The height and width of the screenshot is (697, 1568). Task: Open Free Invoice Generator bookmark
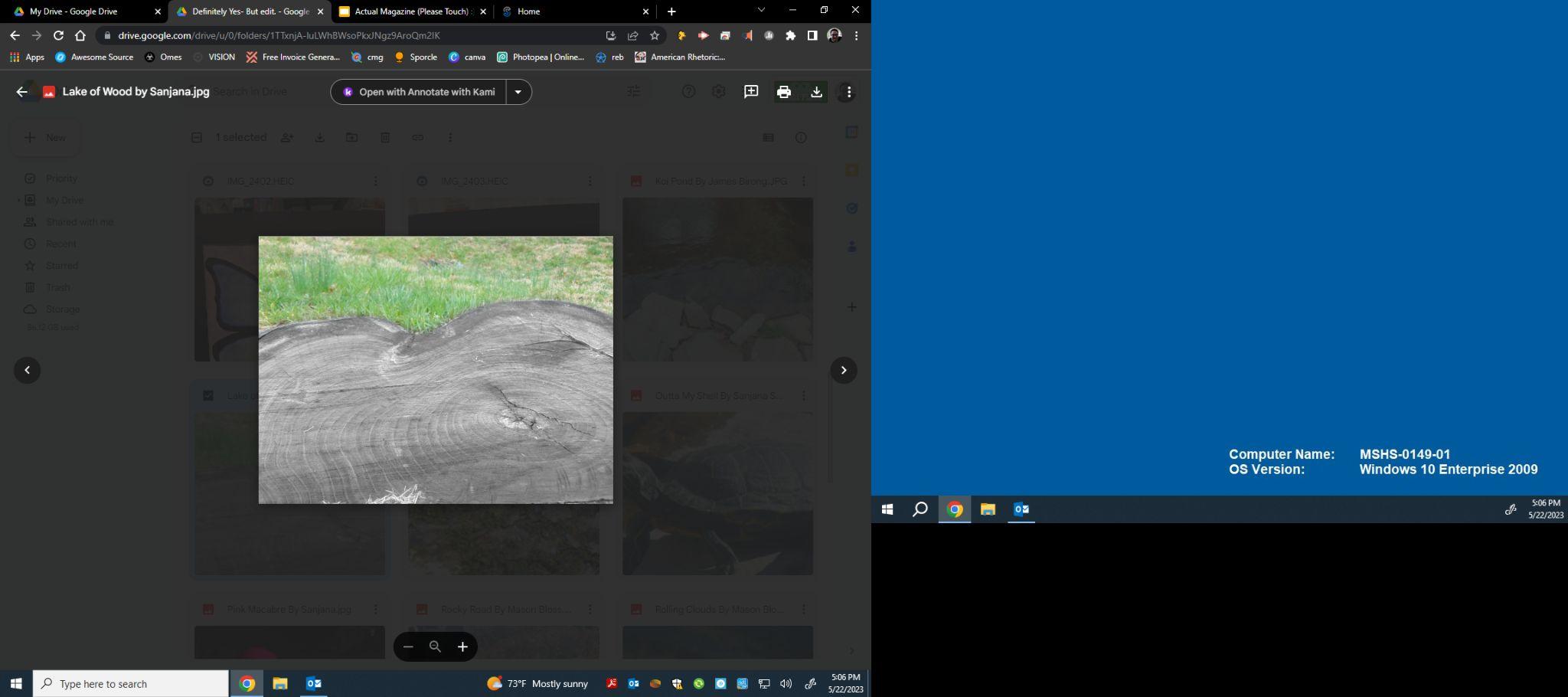[x=292, y=57]
